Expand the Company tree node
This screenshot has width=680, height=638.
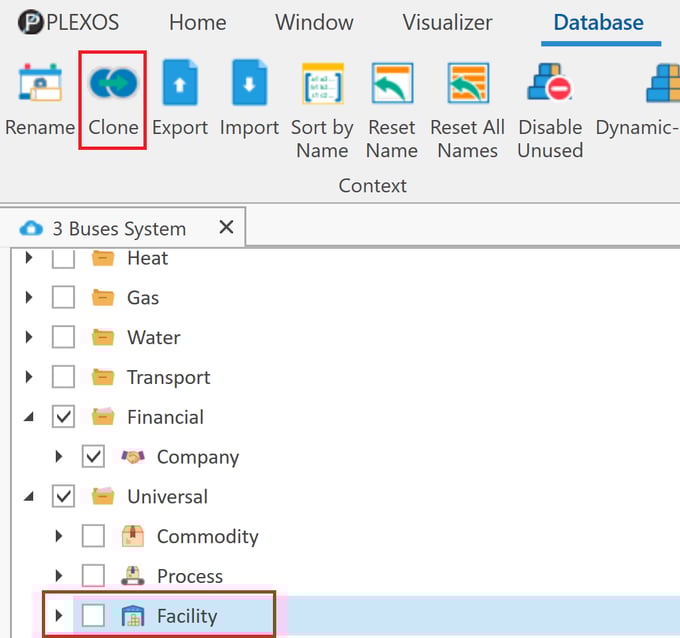[59, 457]
